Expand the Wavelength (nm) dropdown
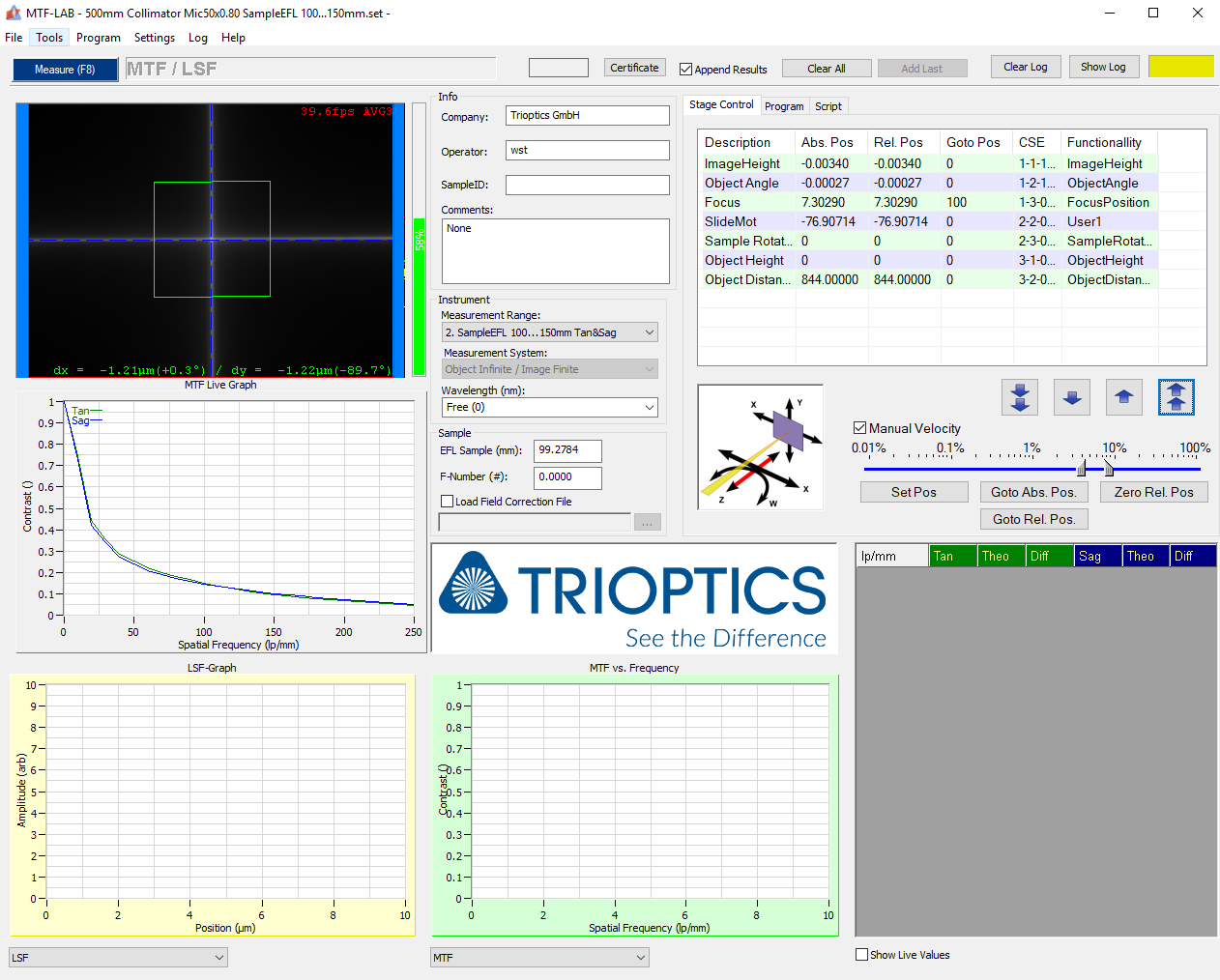The width and height of the screenshot is (1220, 980). click(x=549, y=408)
